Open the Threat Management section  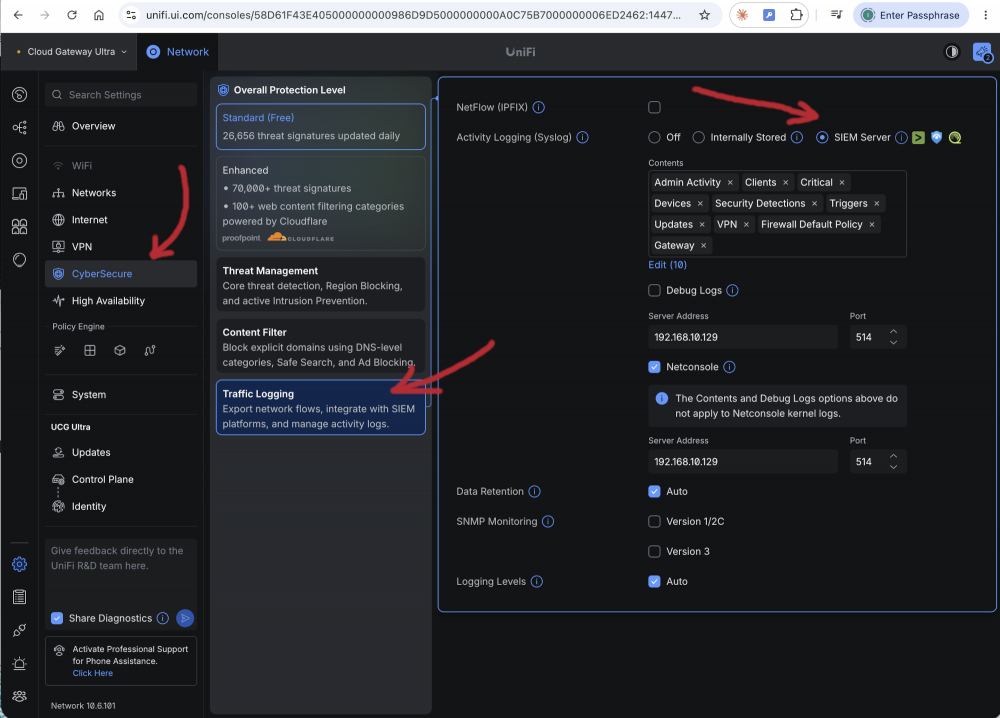coord(321,285)
